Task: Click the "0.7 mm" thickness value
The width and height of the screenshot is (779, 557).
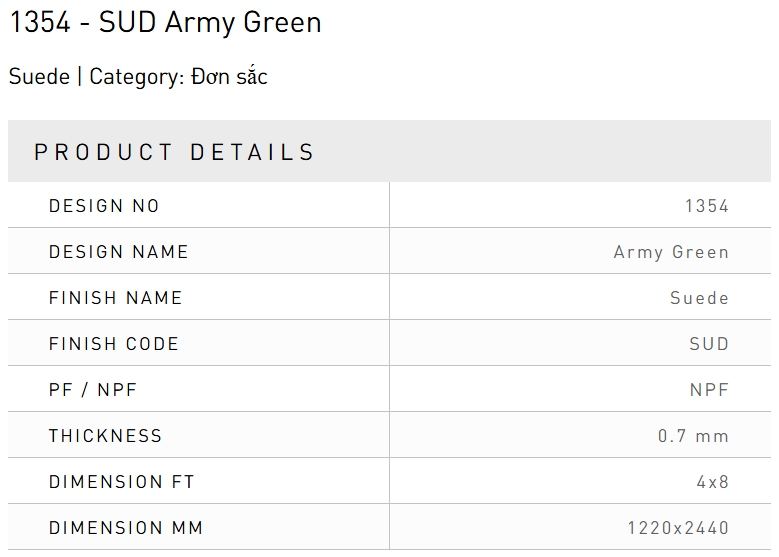Action: point(693,436)
